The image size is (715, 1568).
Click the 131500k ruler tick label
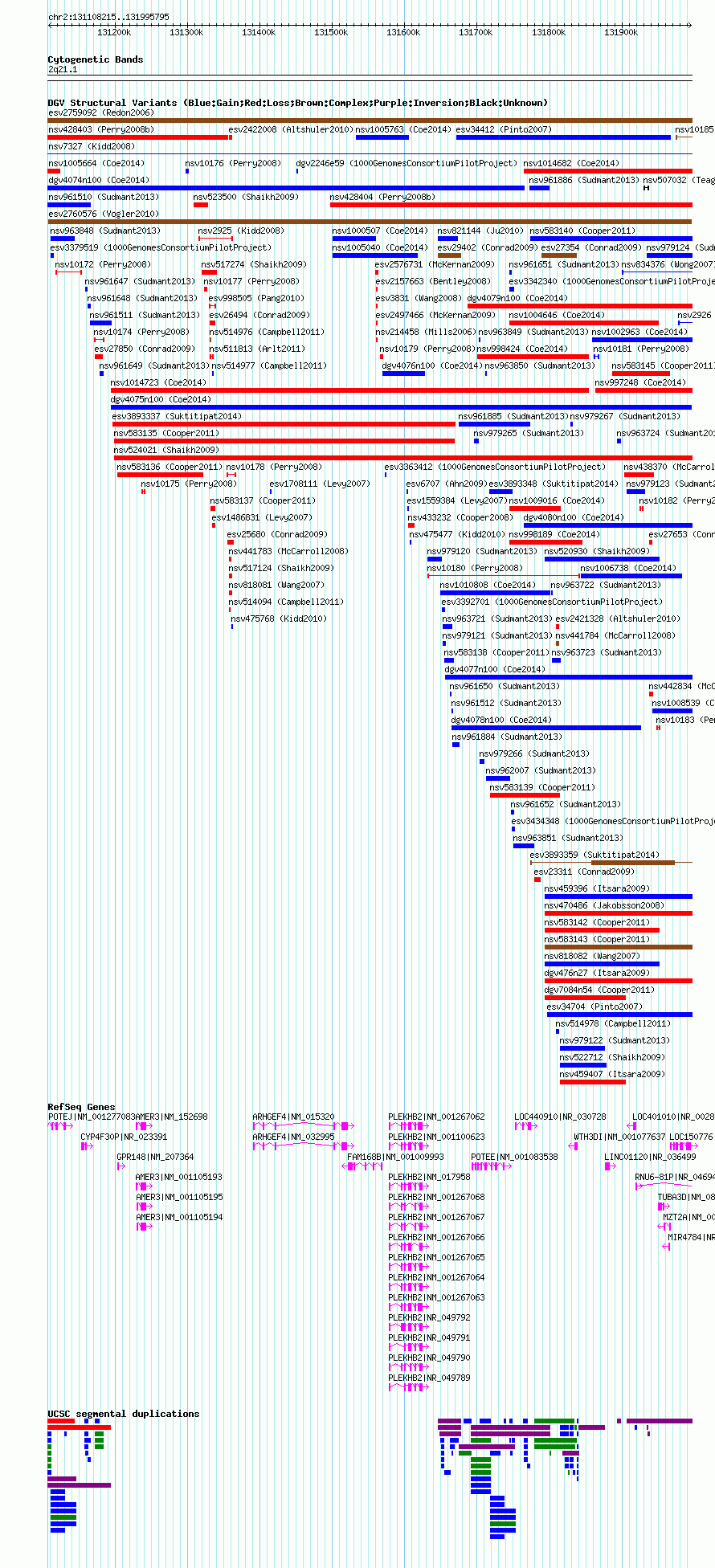point(331,32)
